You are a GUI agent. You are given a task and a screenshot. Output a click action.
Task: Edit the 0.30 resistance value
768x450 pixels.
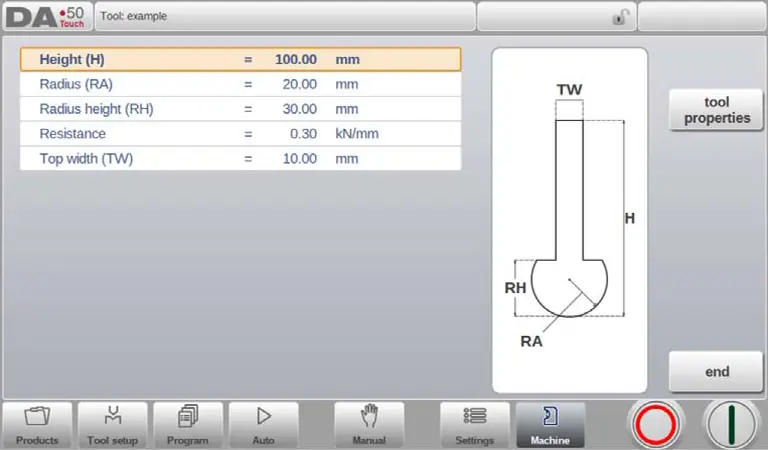click(303, 134)
